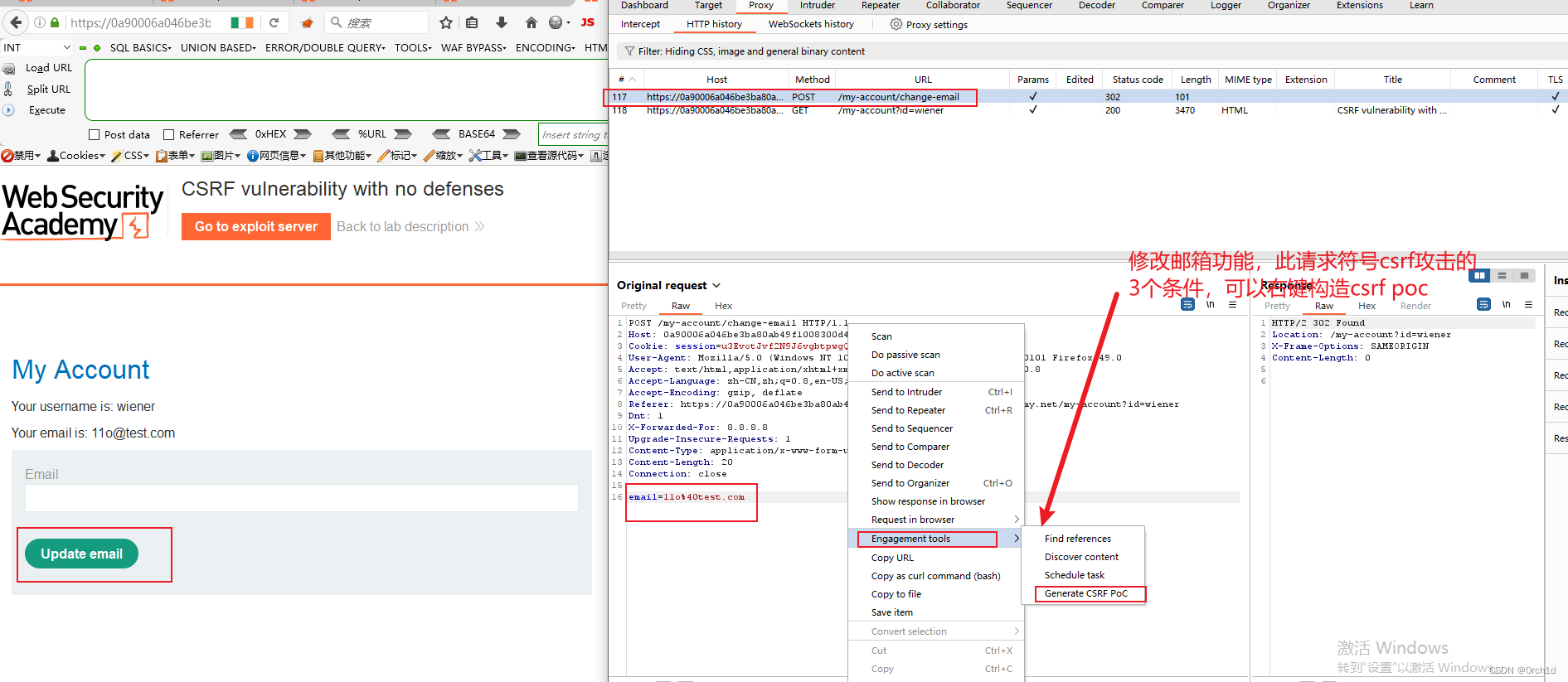
Task: Click the bookmark star icon
Action: pos(446,22)
